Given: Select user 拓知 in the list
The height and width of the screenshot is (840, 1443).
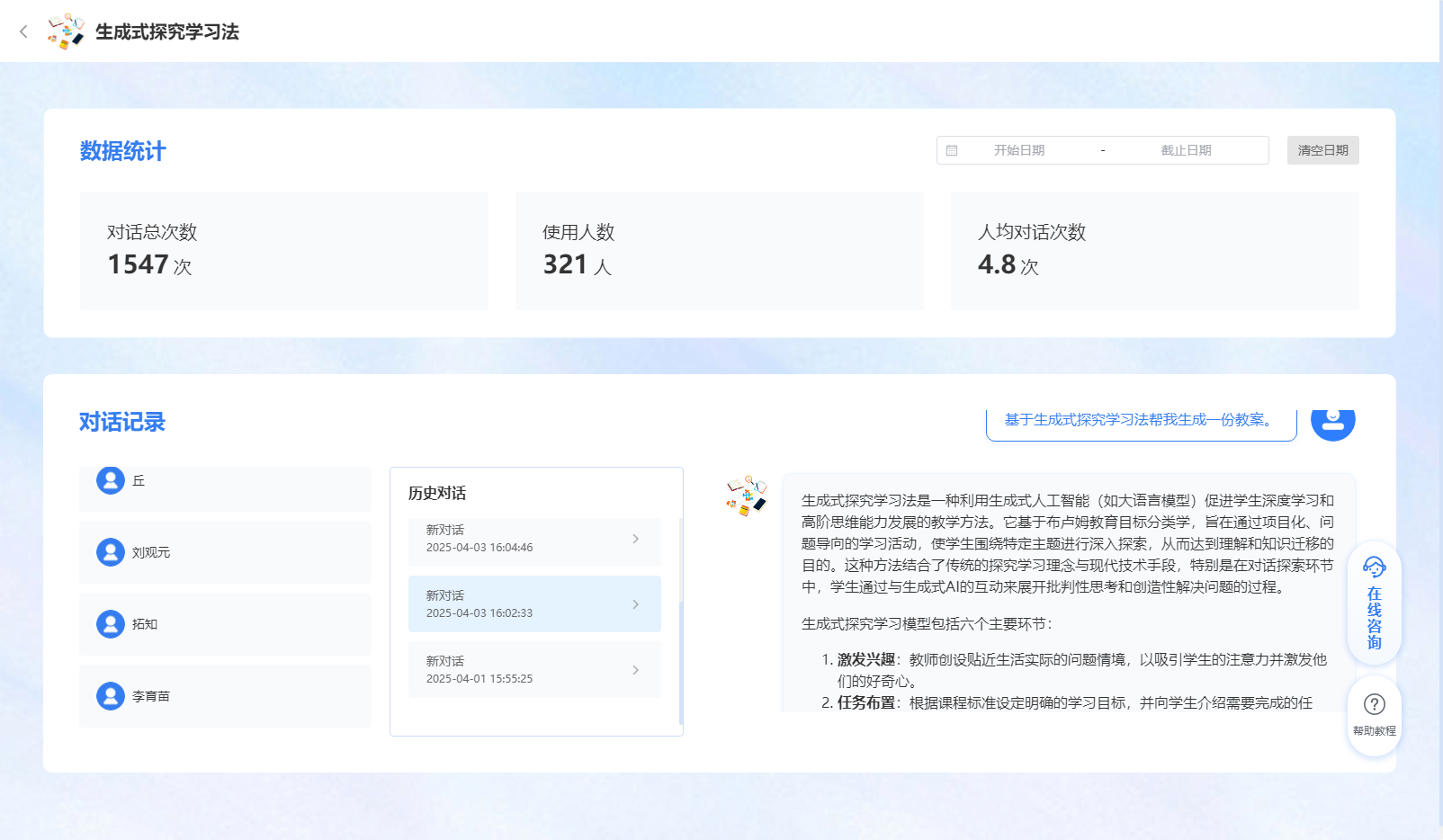Looking at the screenshot, I should [x=225, y=624].
